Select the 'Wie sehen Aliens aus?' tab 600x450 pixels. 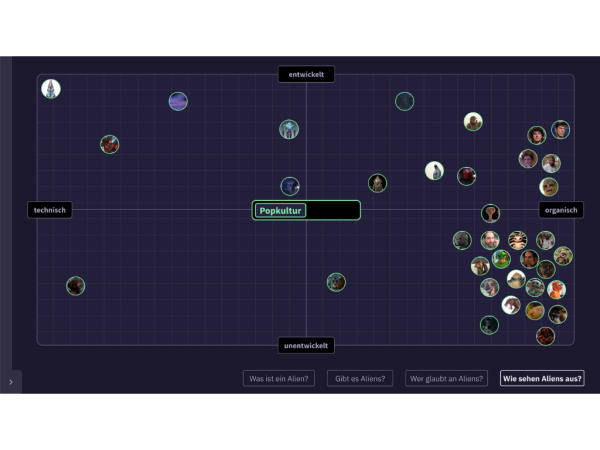pyautogui.click(x=542, y=378)
